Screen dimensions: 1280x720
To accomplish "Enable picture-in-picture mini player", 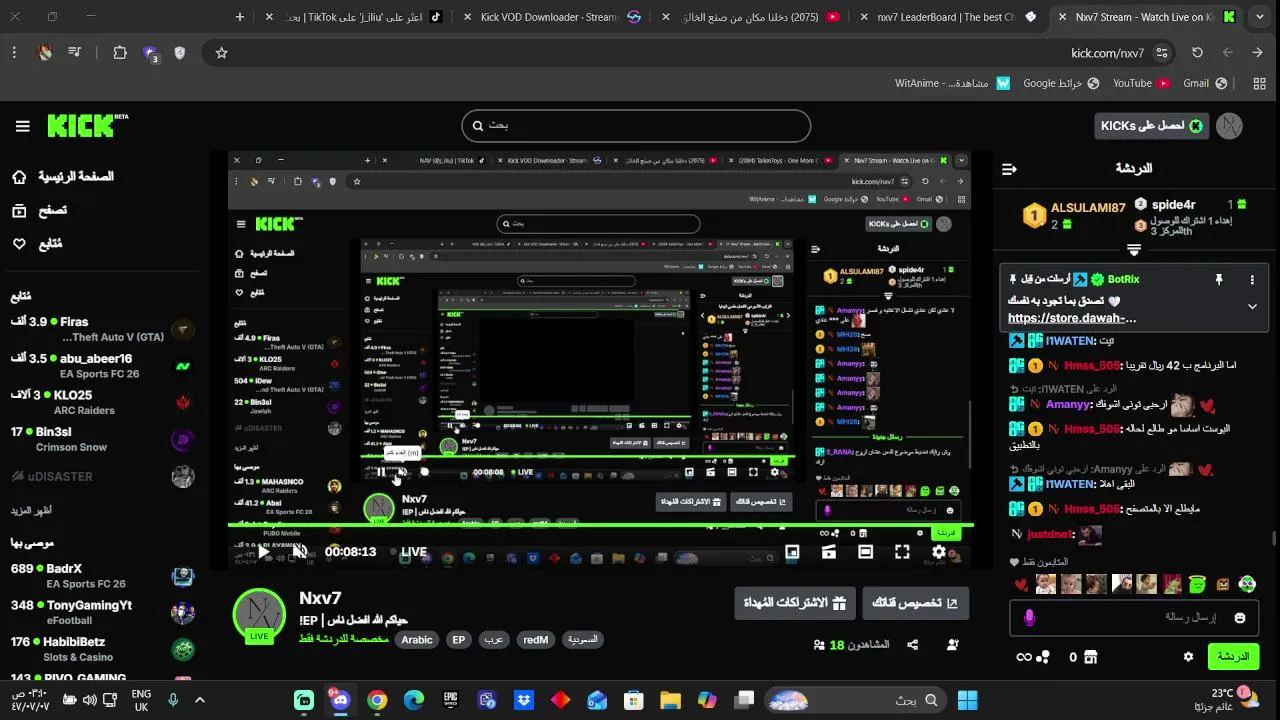I will click(x=792, y=551).
